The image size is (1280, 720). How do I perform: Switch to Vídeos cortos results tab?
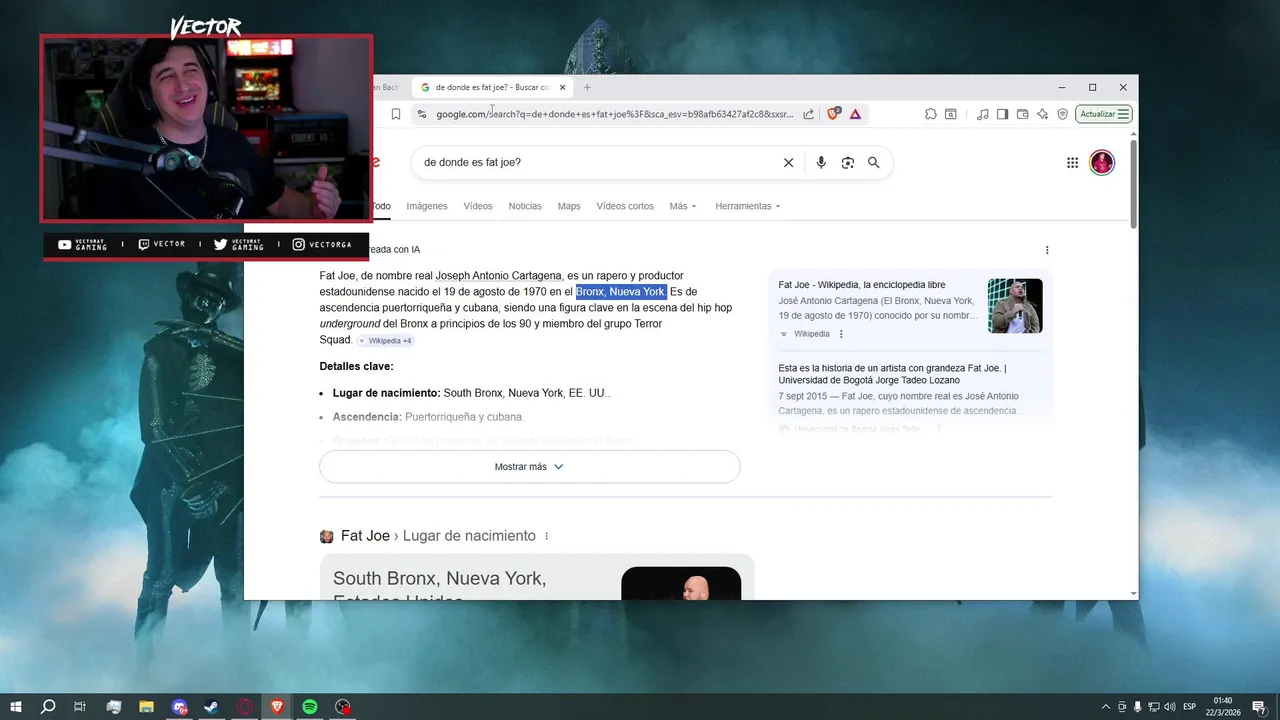(x=625, y=206)
